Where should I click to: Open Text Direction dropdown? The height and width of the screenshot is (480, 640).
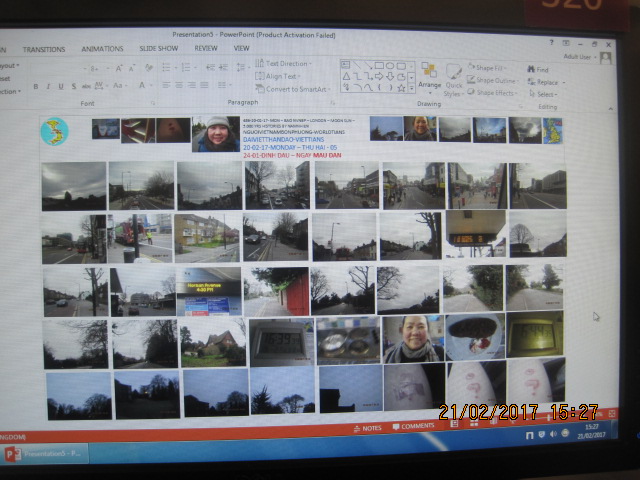pyautogui.click(x=283, y=63)
